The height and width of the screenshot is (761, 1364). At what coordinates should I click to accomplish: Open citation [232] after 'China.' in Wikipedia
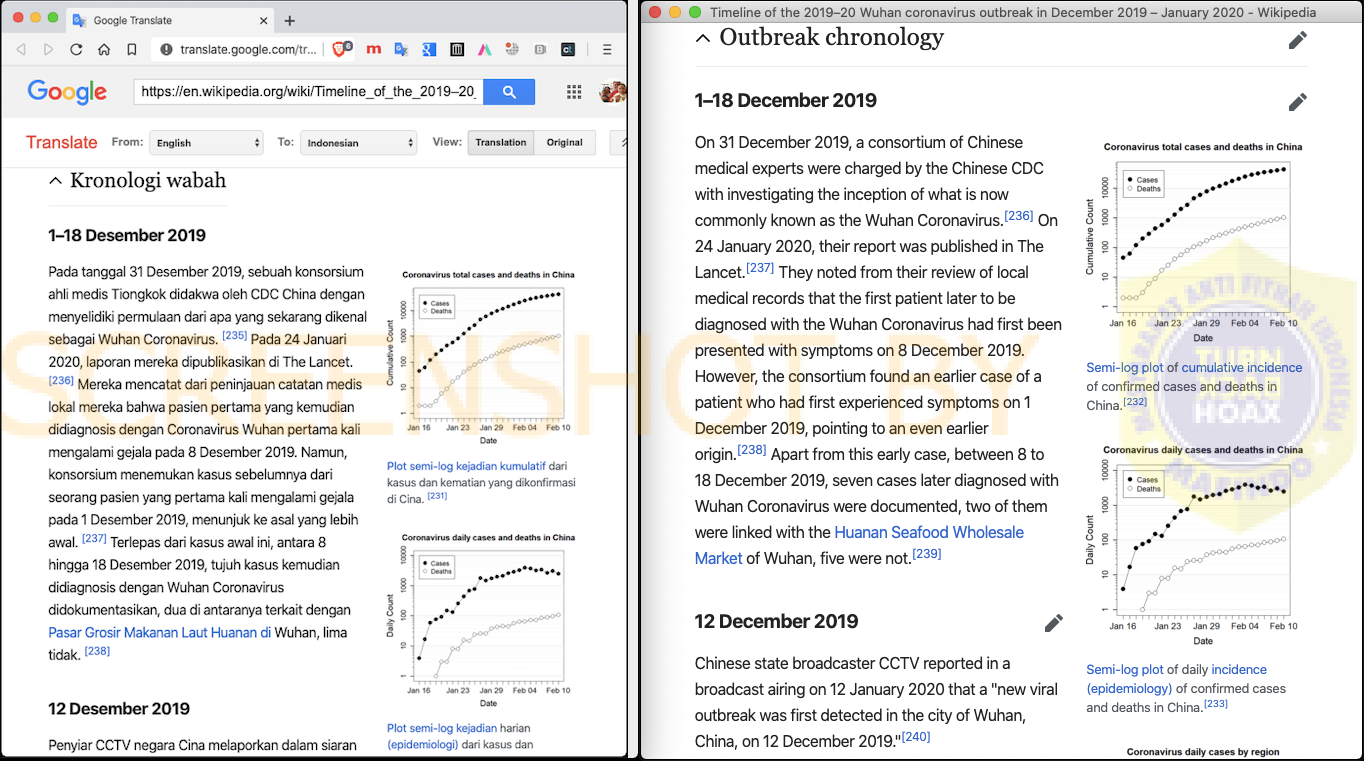pos(1135,401)
